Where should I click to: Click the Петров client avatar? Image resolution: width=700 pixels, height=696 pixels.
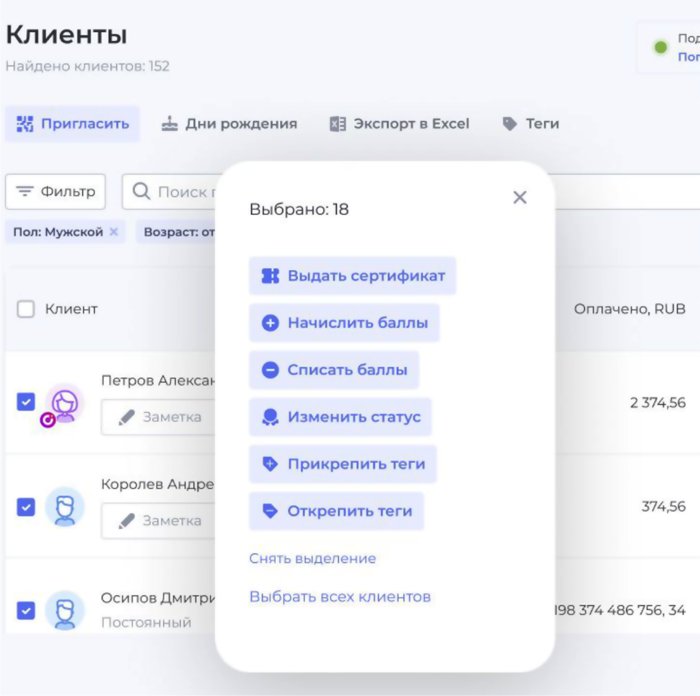pyautogui.click(x=65, y=404)
